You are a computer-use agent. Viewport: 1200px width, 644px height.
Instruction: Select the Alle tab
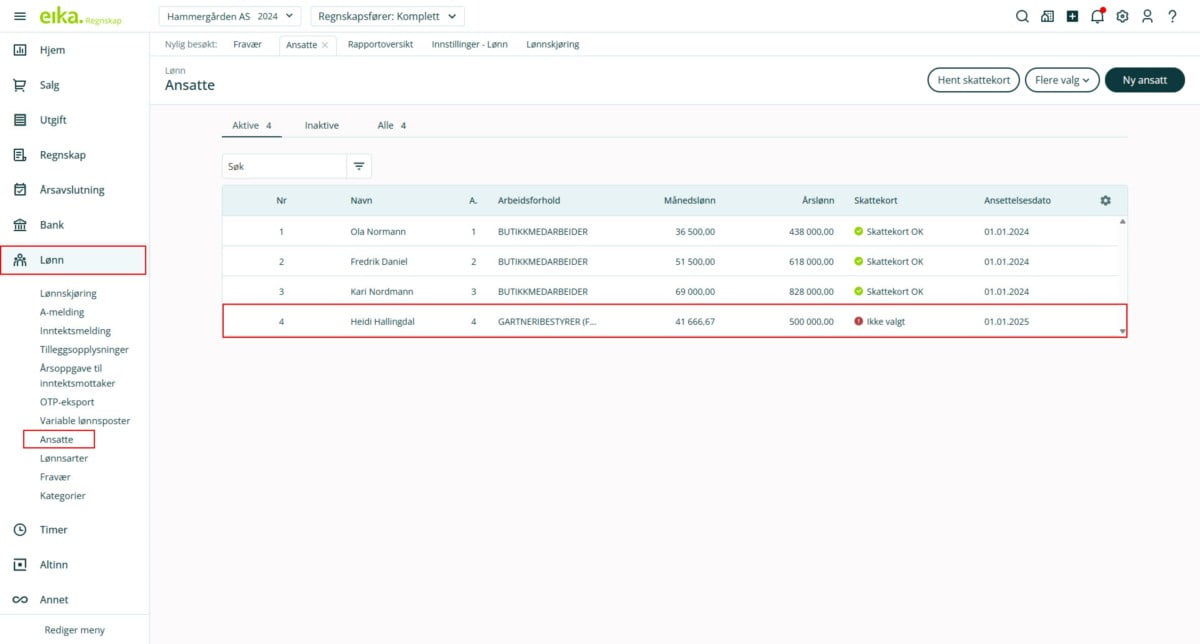tap(391, 125)
